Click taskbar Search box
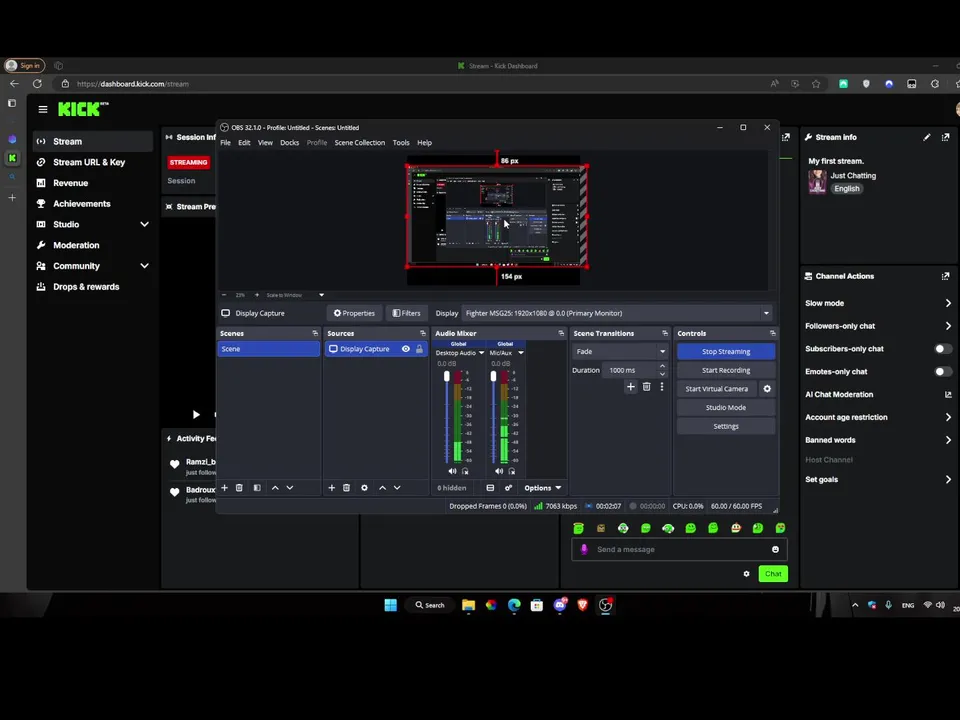 tap(430, 606)
